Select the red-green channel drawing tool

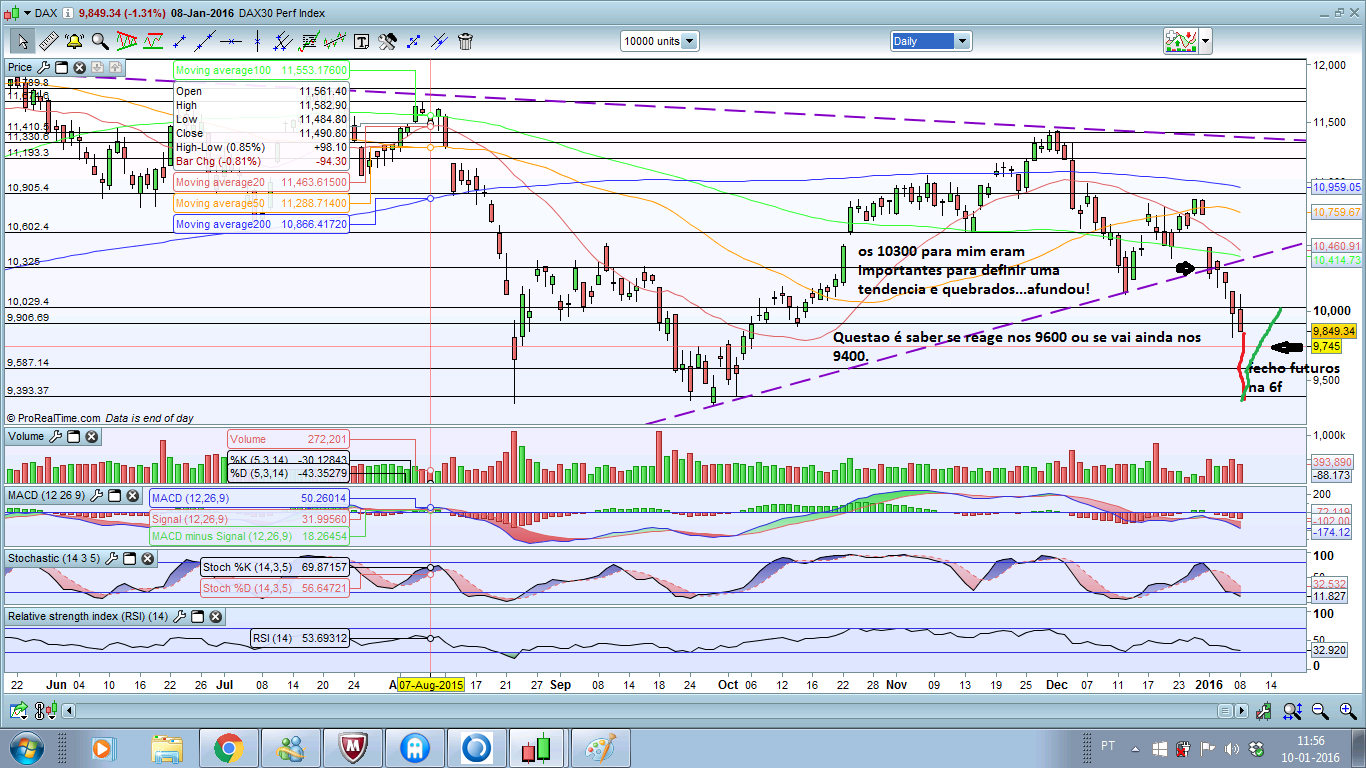(154, 41)
